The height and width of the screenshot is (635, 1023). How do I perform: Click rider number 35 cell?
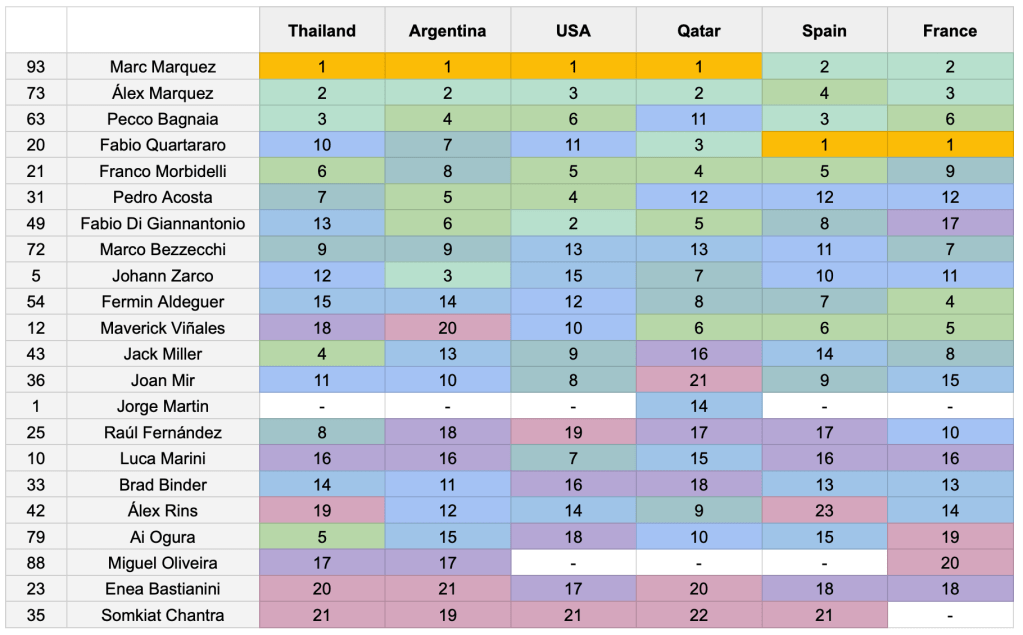point(36,615)
